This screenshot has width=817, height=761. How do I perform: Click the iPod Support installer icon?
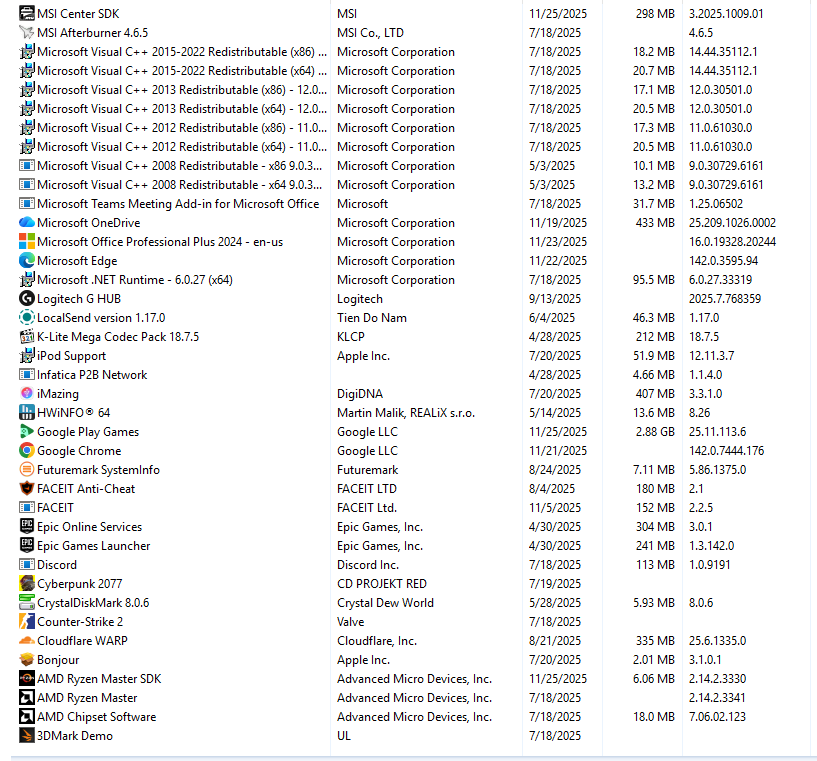[x=27, y=356]
